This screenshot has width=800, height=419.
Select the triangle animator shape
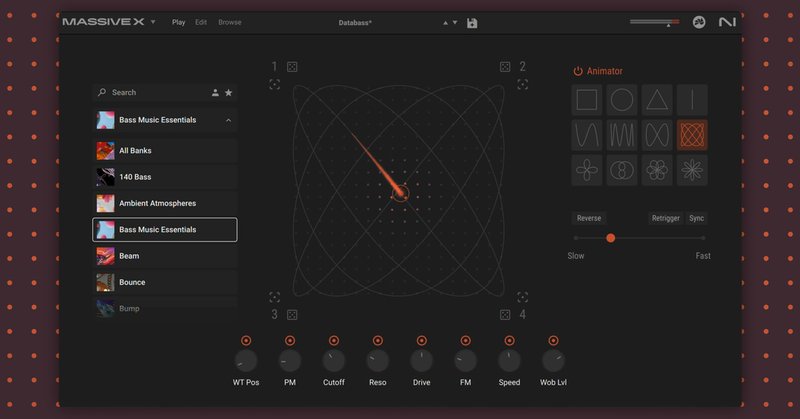(x=657, y=100)
